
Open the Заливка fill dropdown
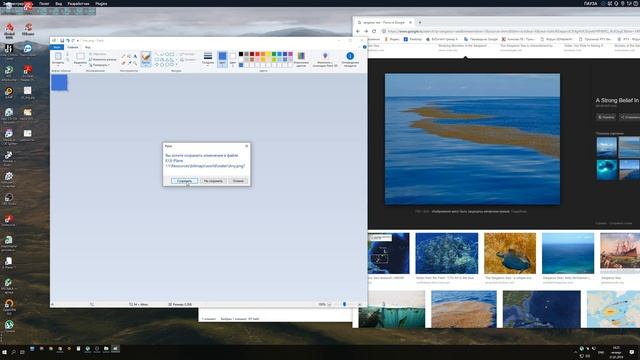tap(188, 60)
